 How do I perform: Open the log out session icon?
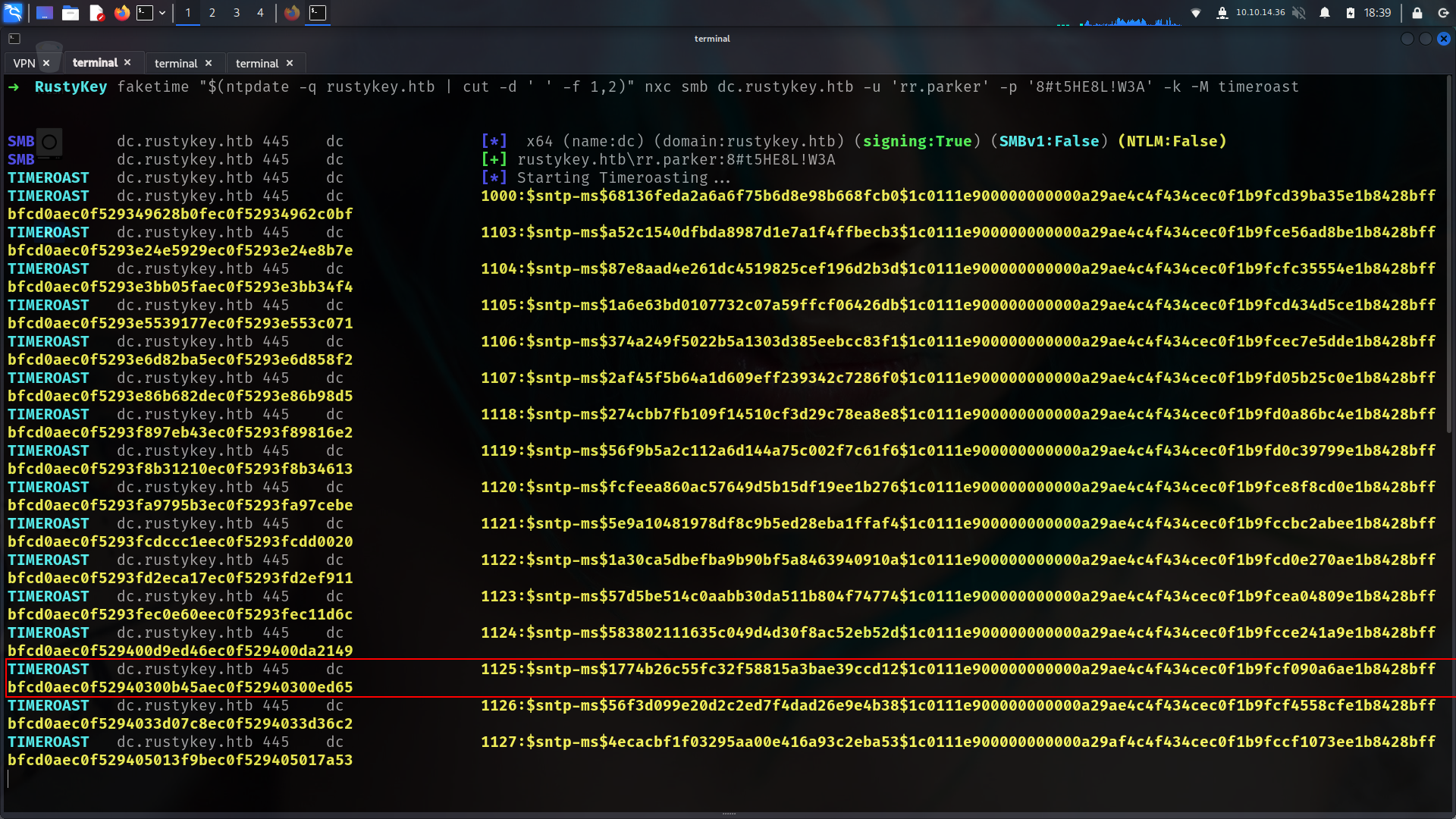pyautogui.click(x=1443, y=13)
